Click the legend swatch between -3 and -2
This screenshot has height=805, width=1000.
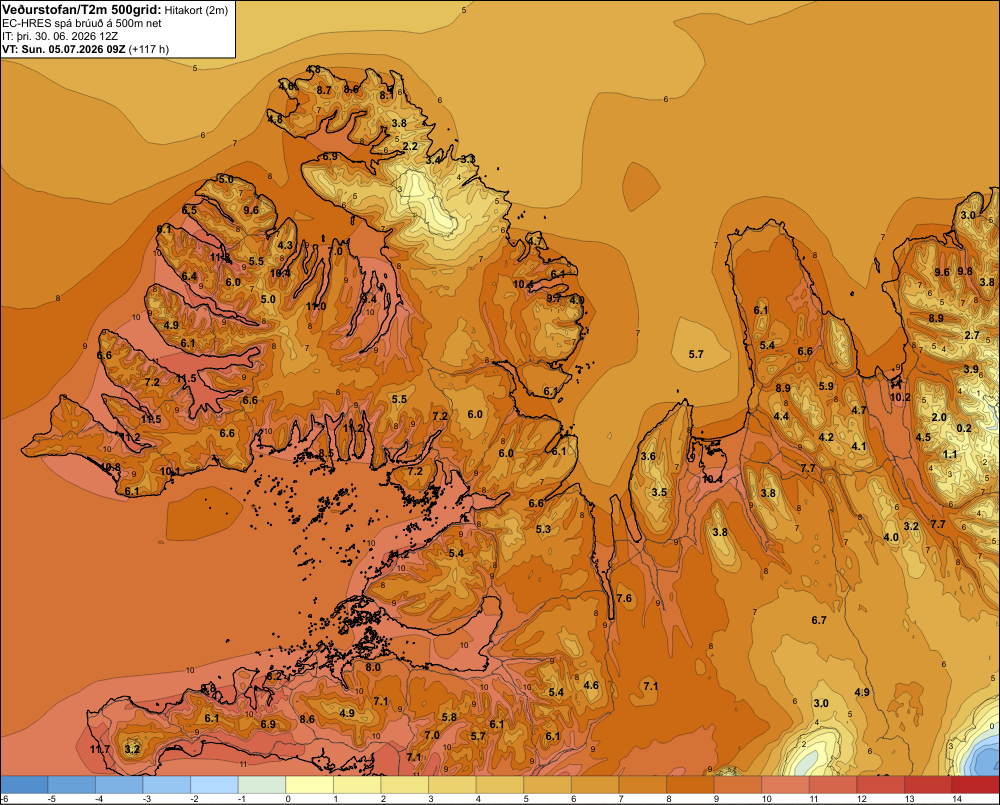[x=166, y=785]
